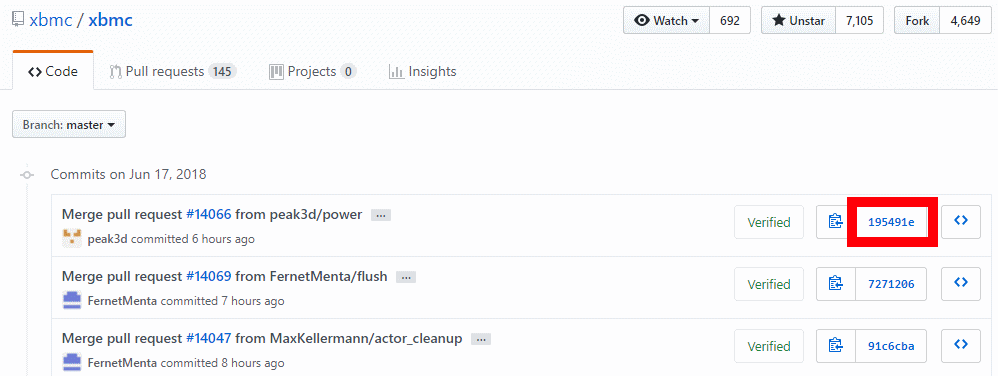998x376 pixels.
Task: Open the Projects tab
Action: coord(313,71)
